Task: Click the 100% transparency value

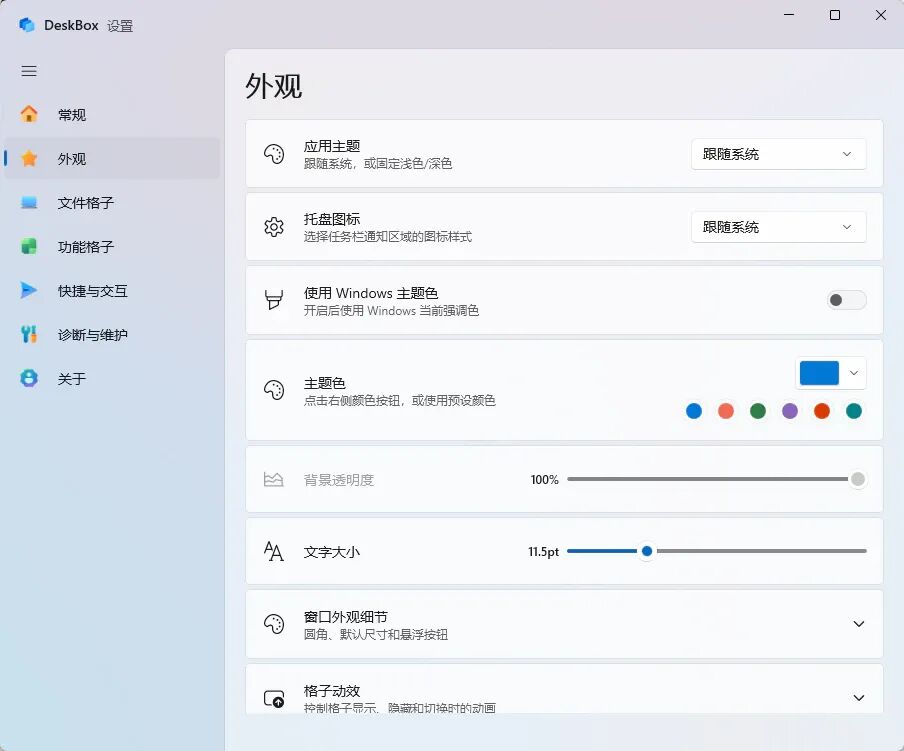Action: coord(545,480)
